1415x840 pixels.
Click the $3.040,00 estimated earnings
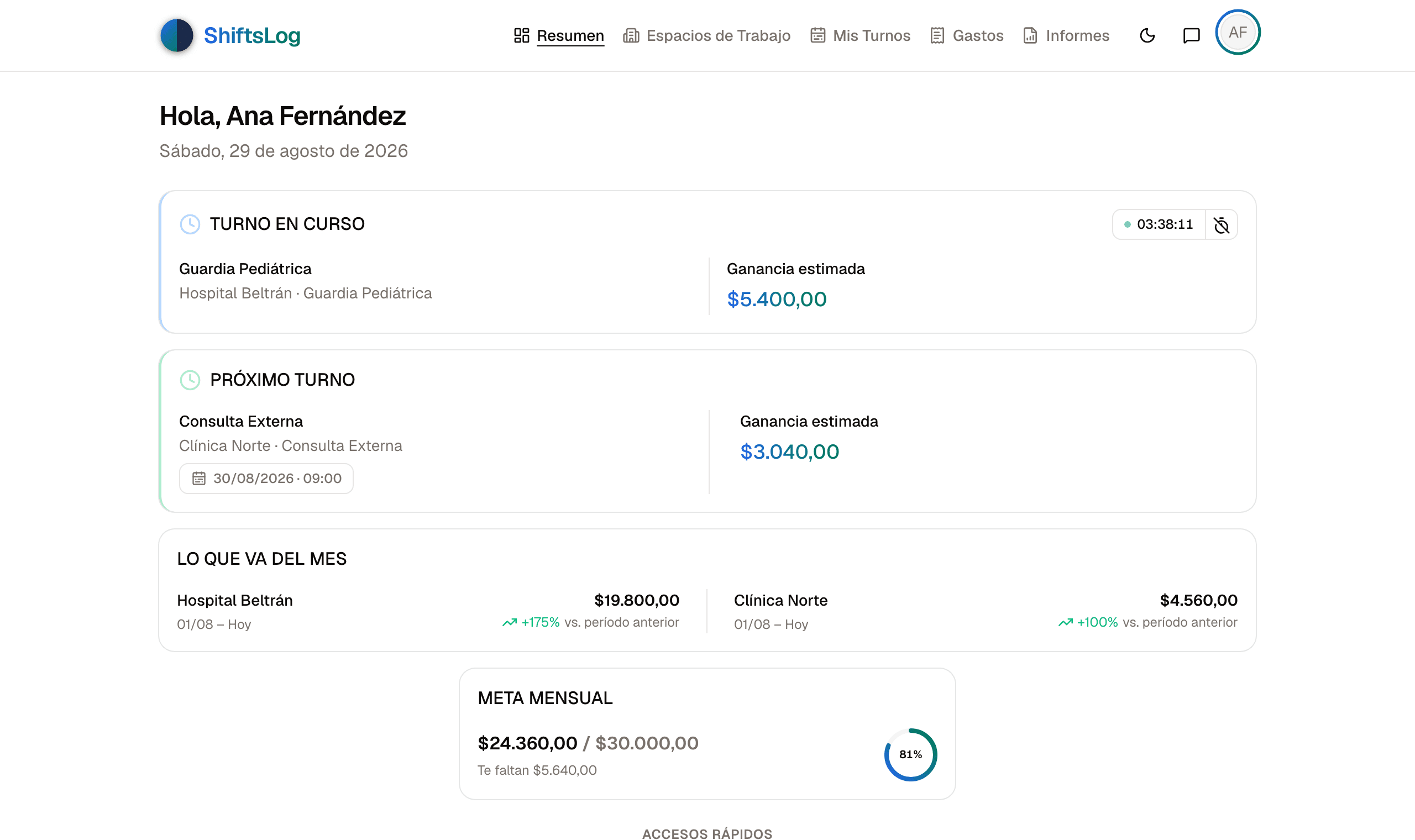[x=789, y=452]
